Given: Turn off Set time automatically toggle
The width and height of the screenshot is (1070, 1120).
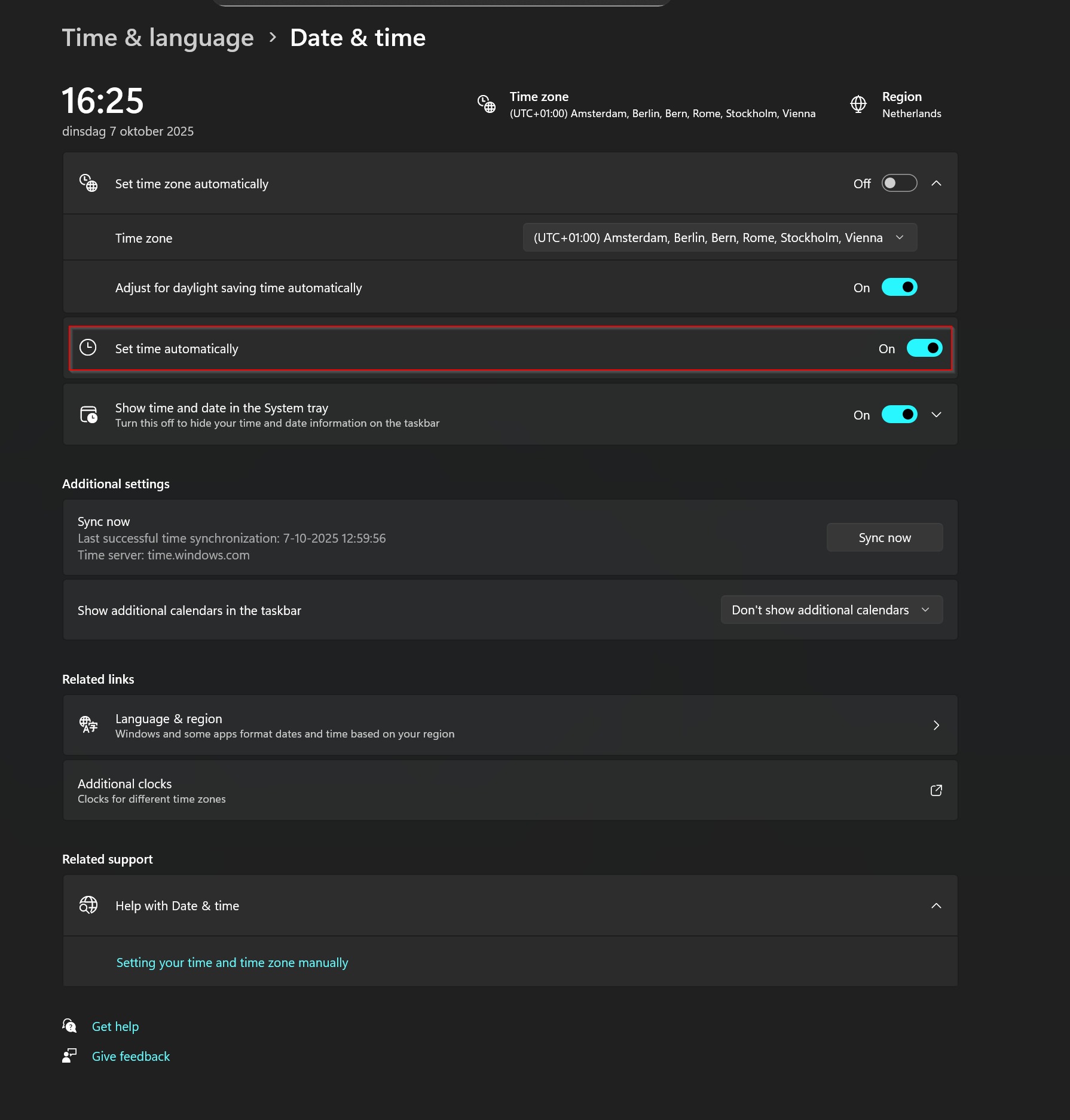Looking at the screenshot, I should tap(924, 348).
